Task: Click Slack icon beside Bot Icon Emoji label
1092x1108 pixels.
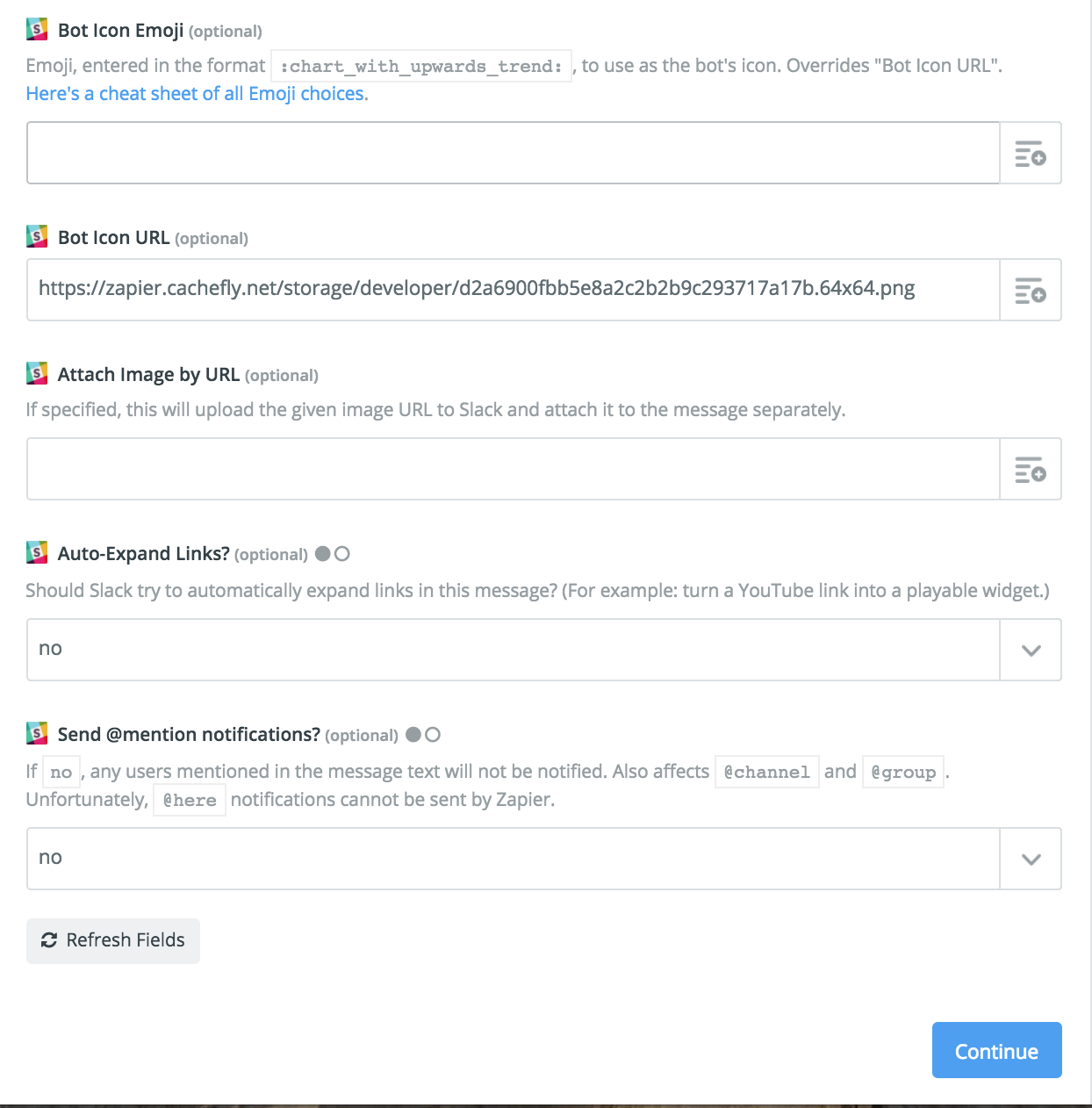Action: pyautogui.click(x=37, y=30)
